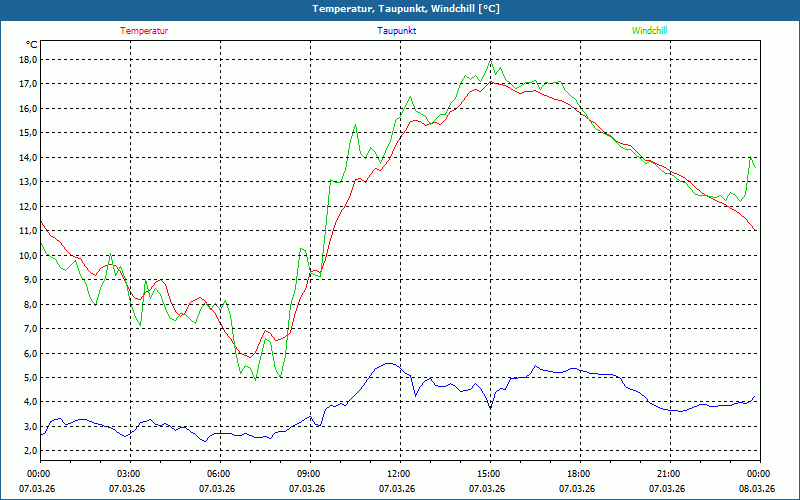Click the red Temperatur legend label

(x=144, y=31)
